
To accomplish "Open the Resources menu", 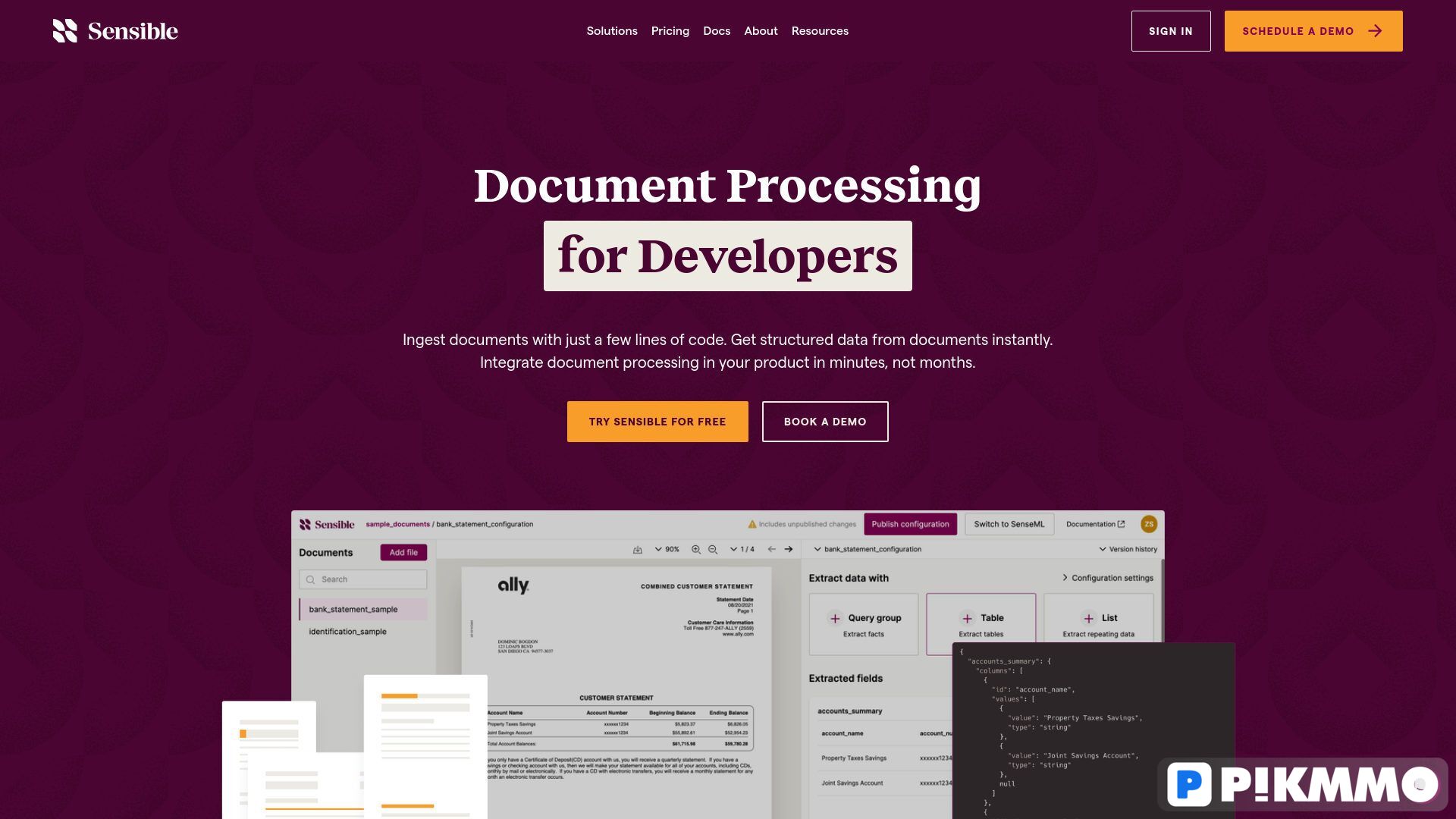I will coord(820,31).
